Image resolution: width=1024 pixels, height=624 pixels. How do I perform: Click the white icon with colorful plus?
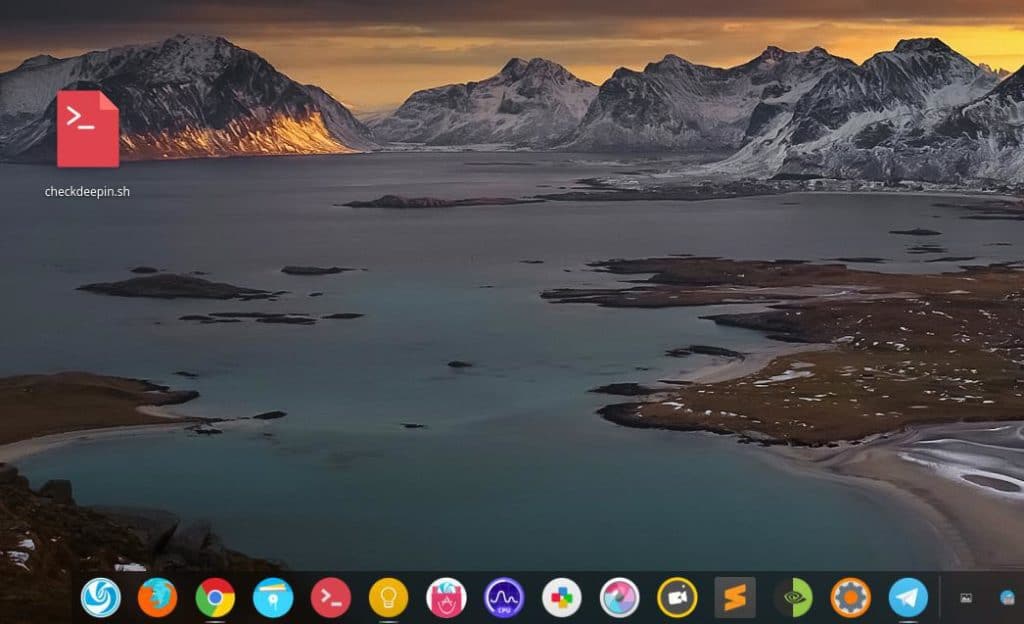[x=562, y=597]
